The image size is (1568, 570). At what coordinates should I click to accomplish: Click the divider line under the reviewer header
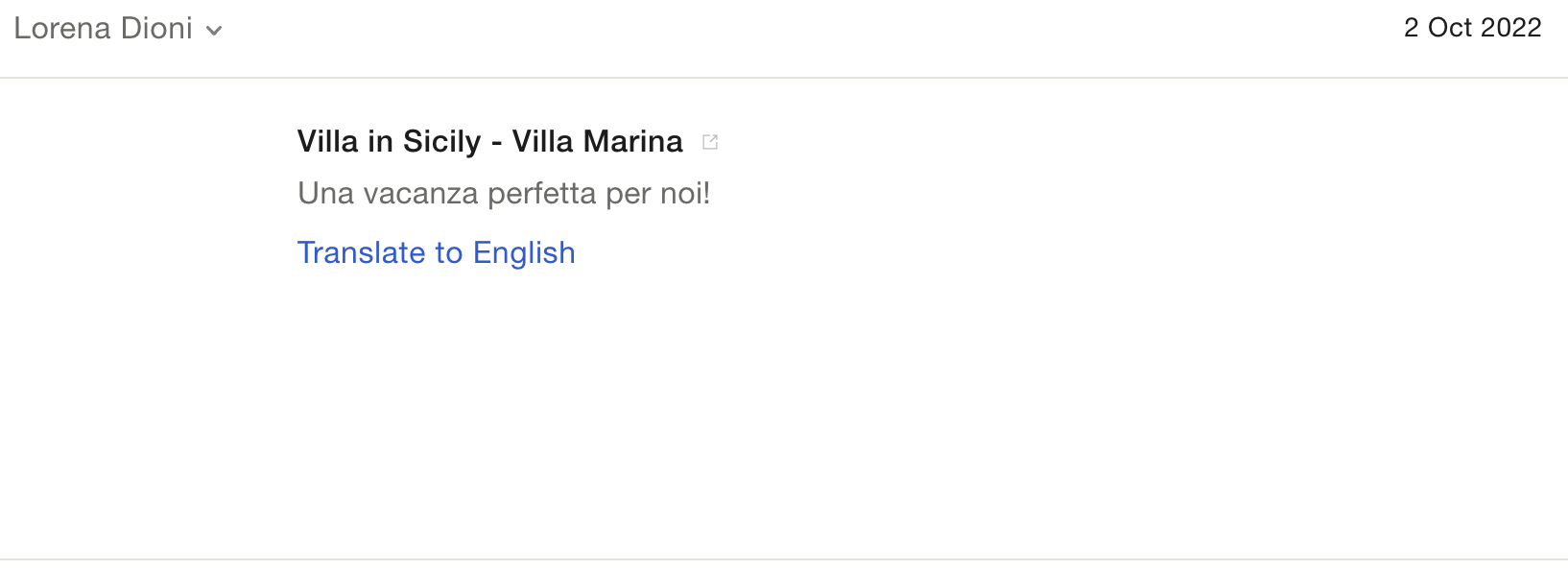[x=784, y=78]
